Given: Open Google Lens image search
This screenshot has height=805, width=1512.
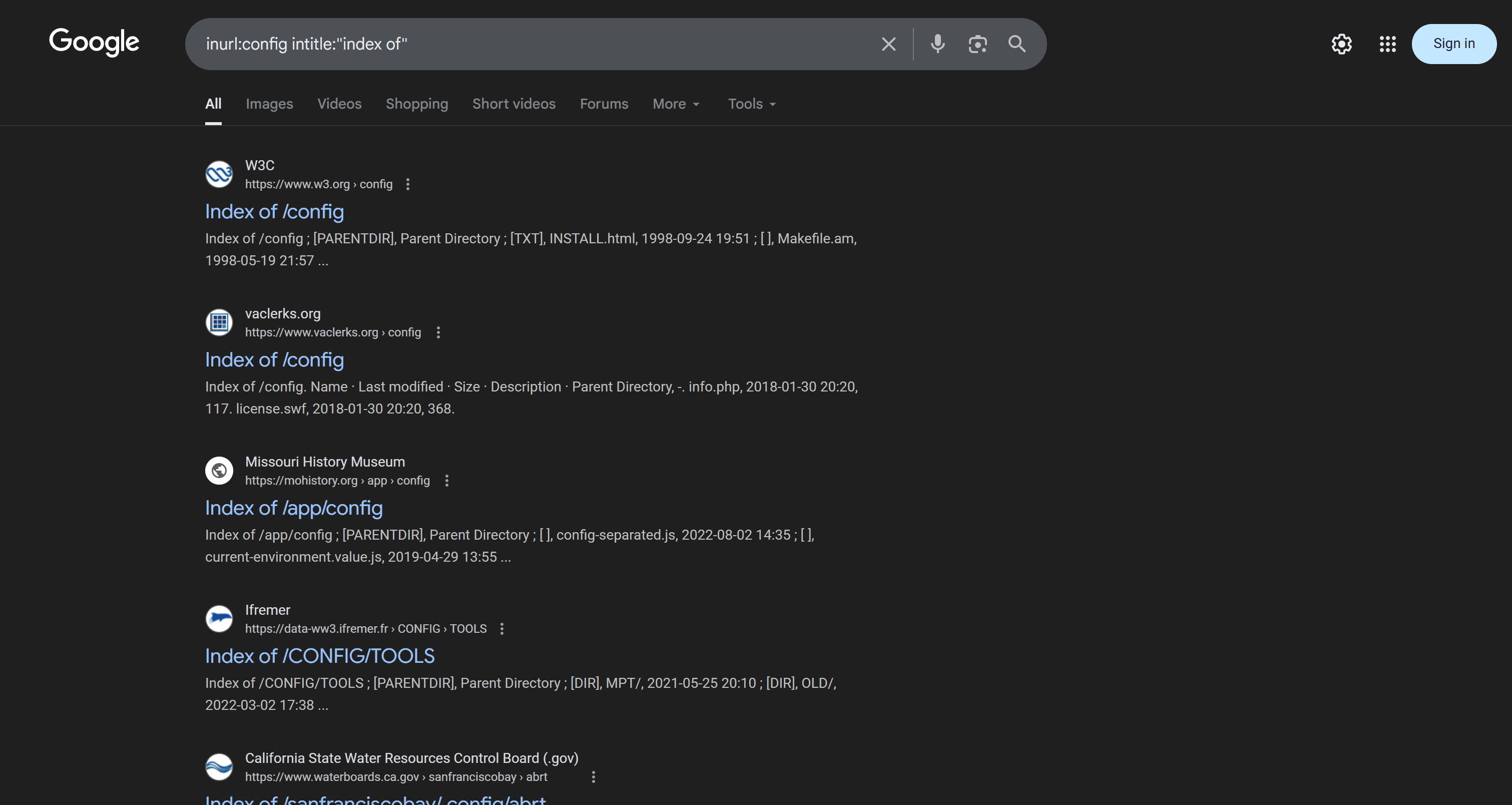Looking at the screenshot, I should pos(976,44).
